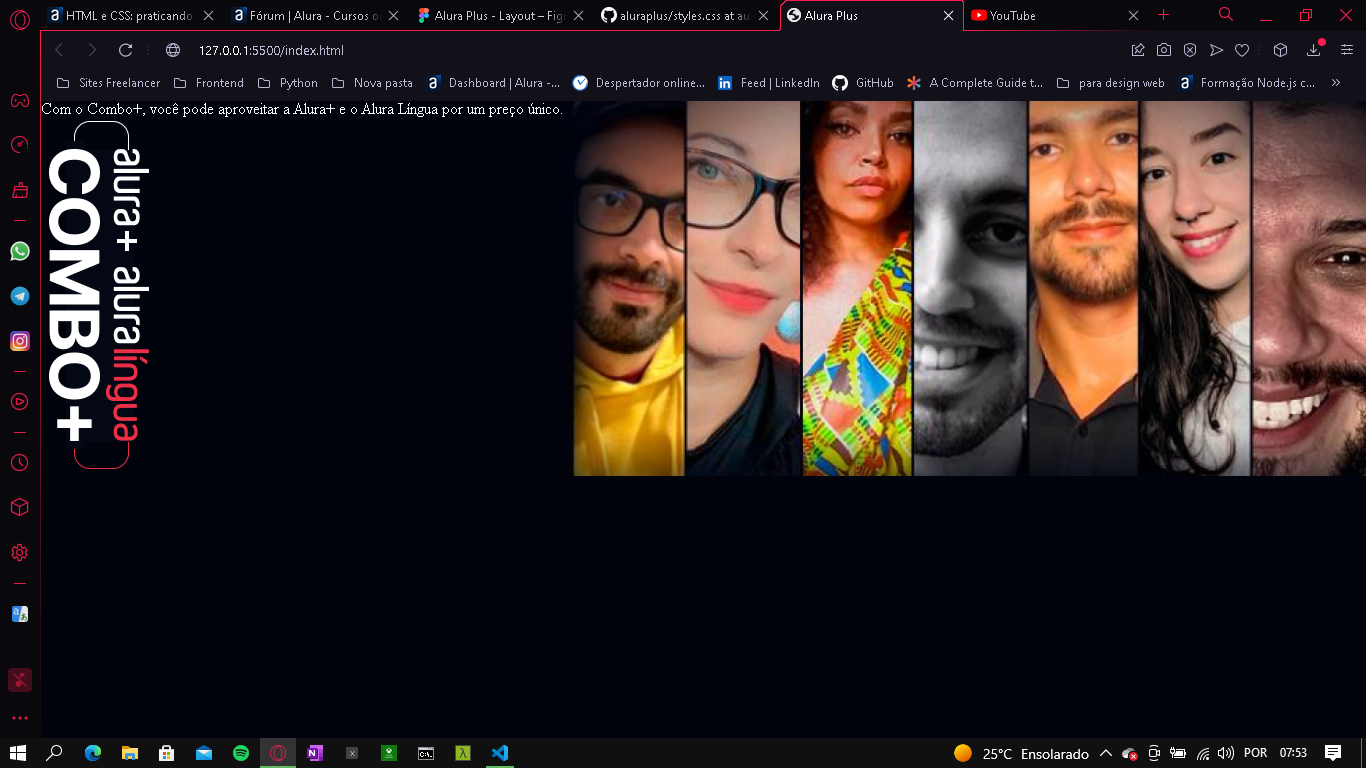
Task: Open Formação Node.js bookmark
Action: click(x=1247, y=83)
